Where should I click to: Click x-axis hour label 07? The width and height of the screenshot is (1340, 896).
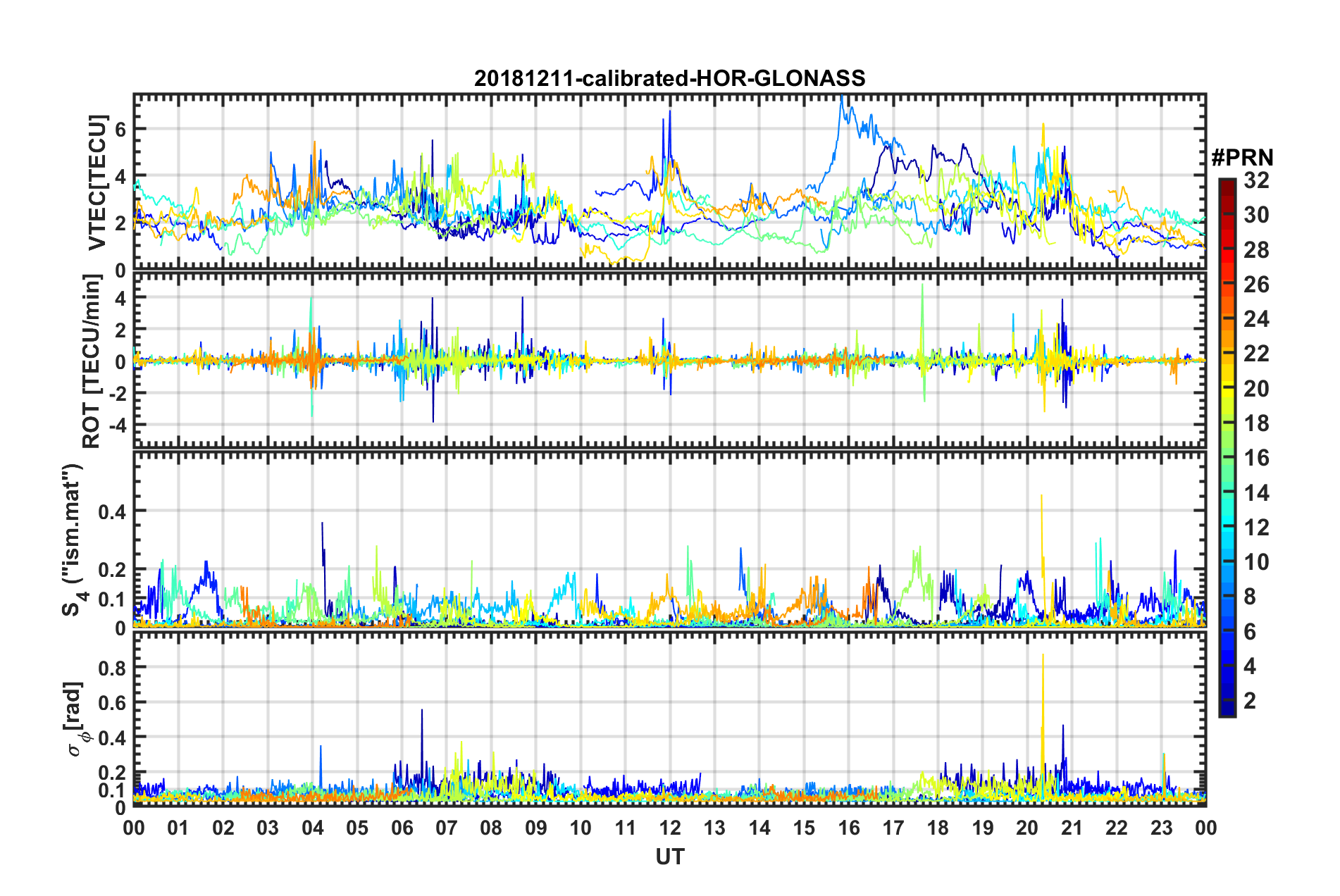point(447,828)
